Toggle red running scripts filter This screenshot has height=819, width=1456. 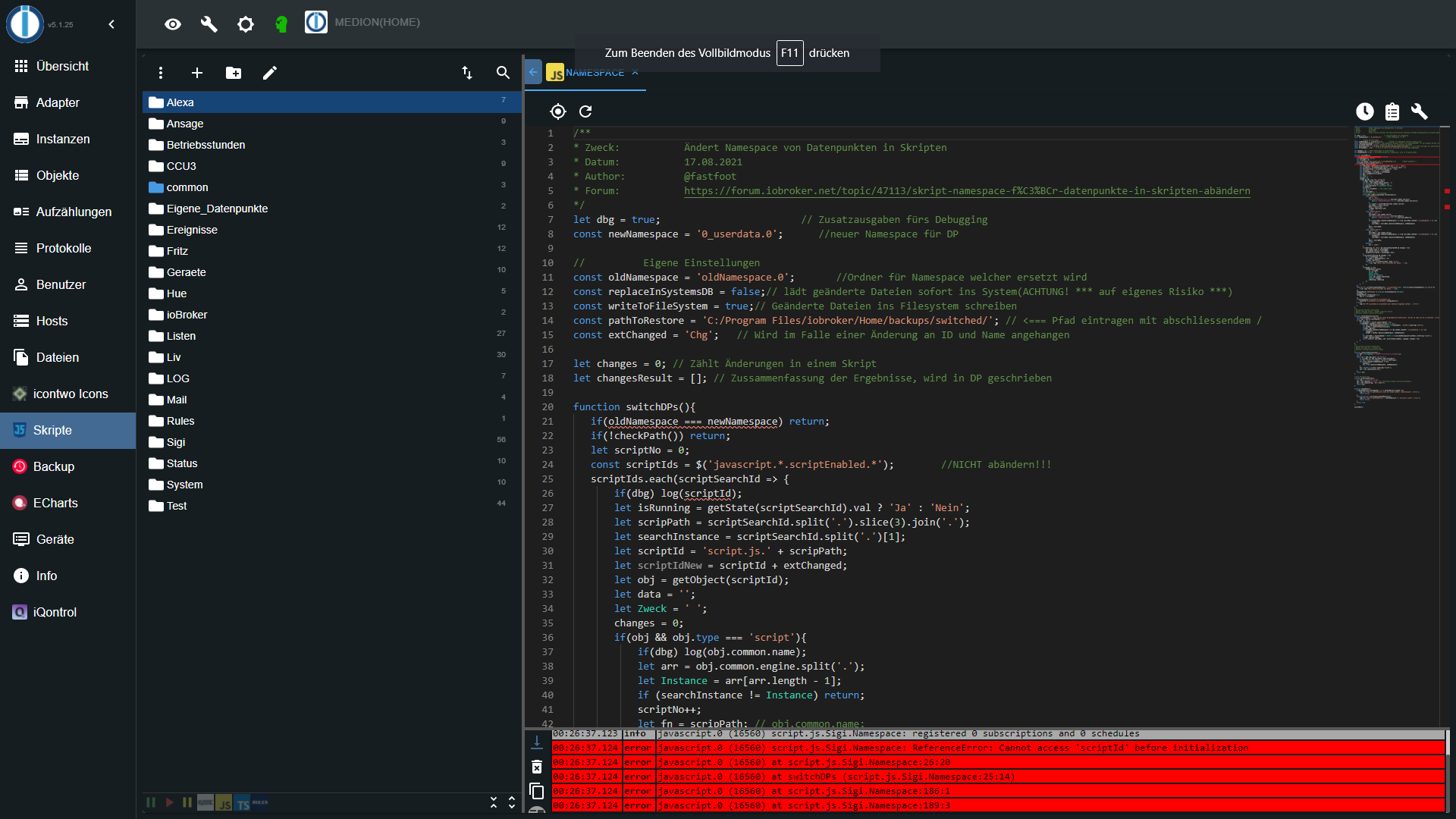coord(169,802)
